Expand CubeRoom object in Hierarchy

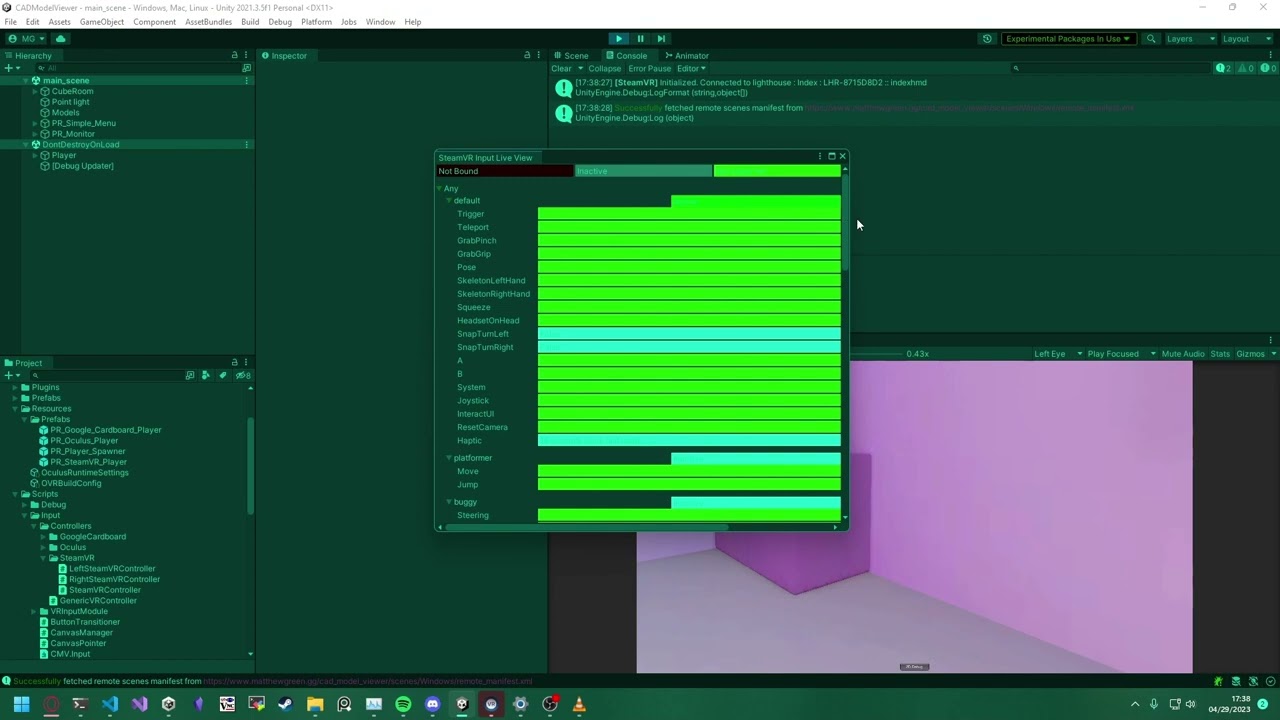[35, 92]
